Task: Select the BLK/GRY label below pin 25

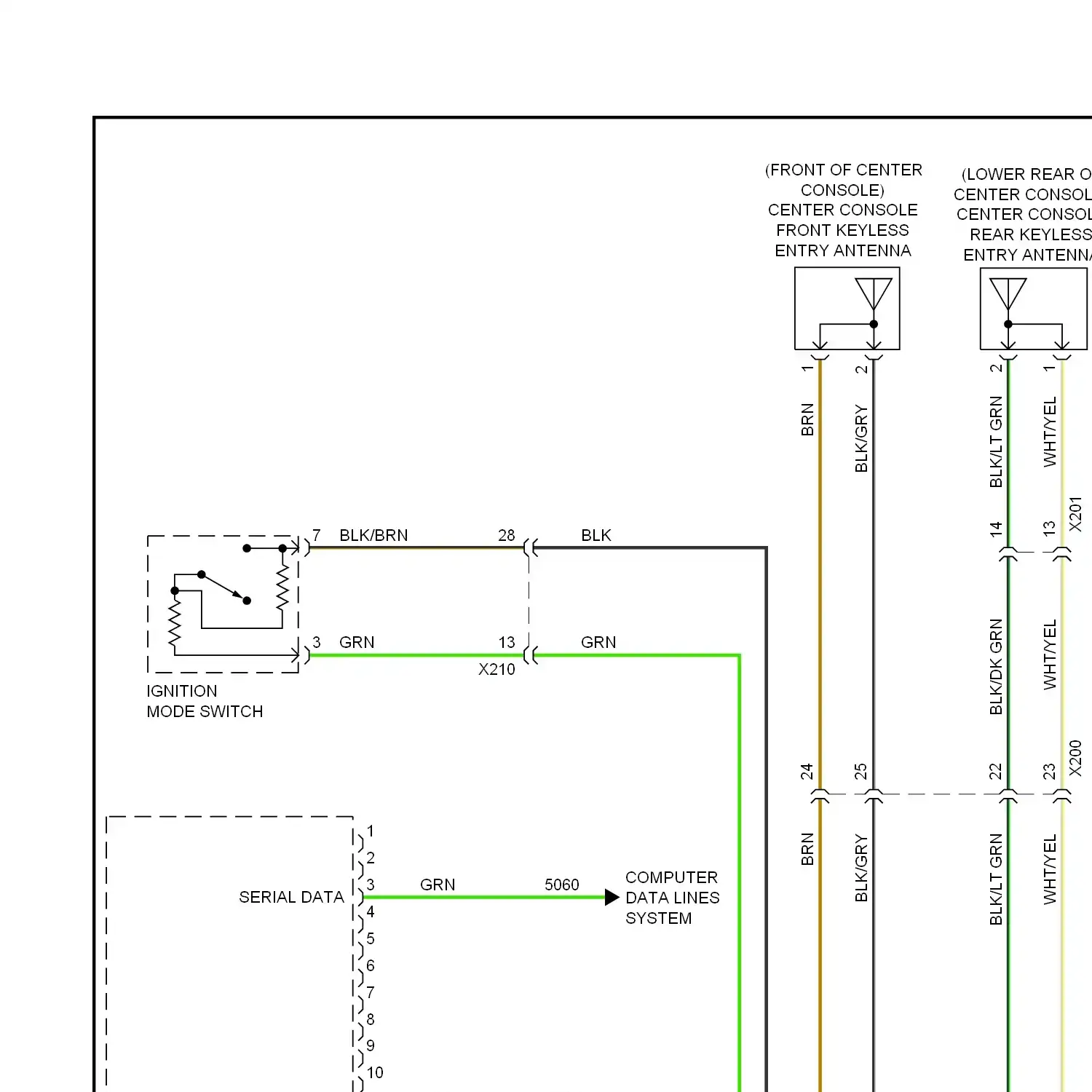Action: [861, 868]
